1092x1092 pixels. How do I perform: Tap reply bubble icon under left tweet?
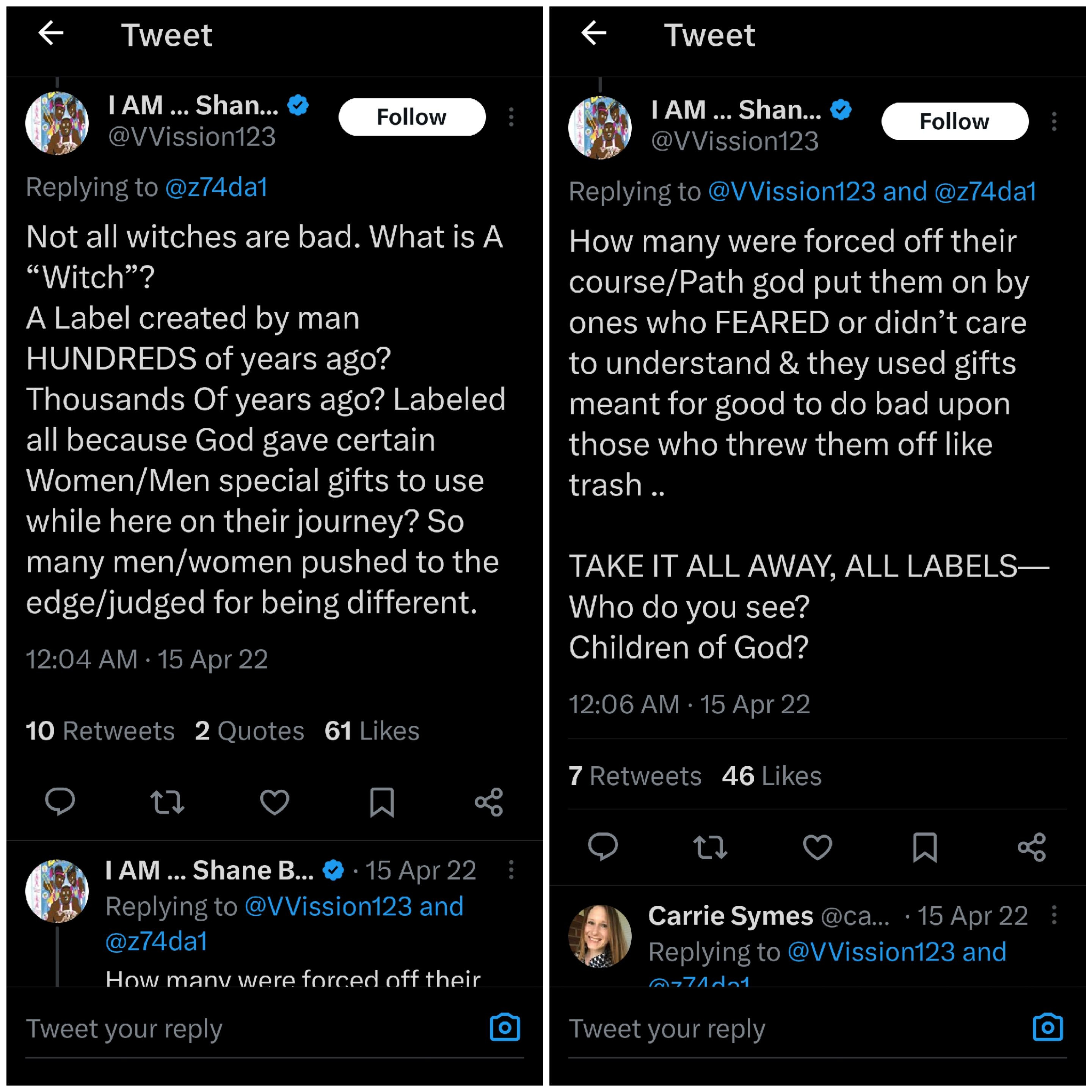pyautogui.click(x=60, y=802)
